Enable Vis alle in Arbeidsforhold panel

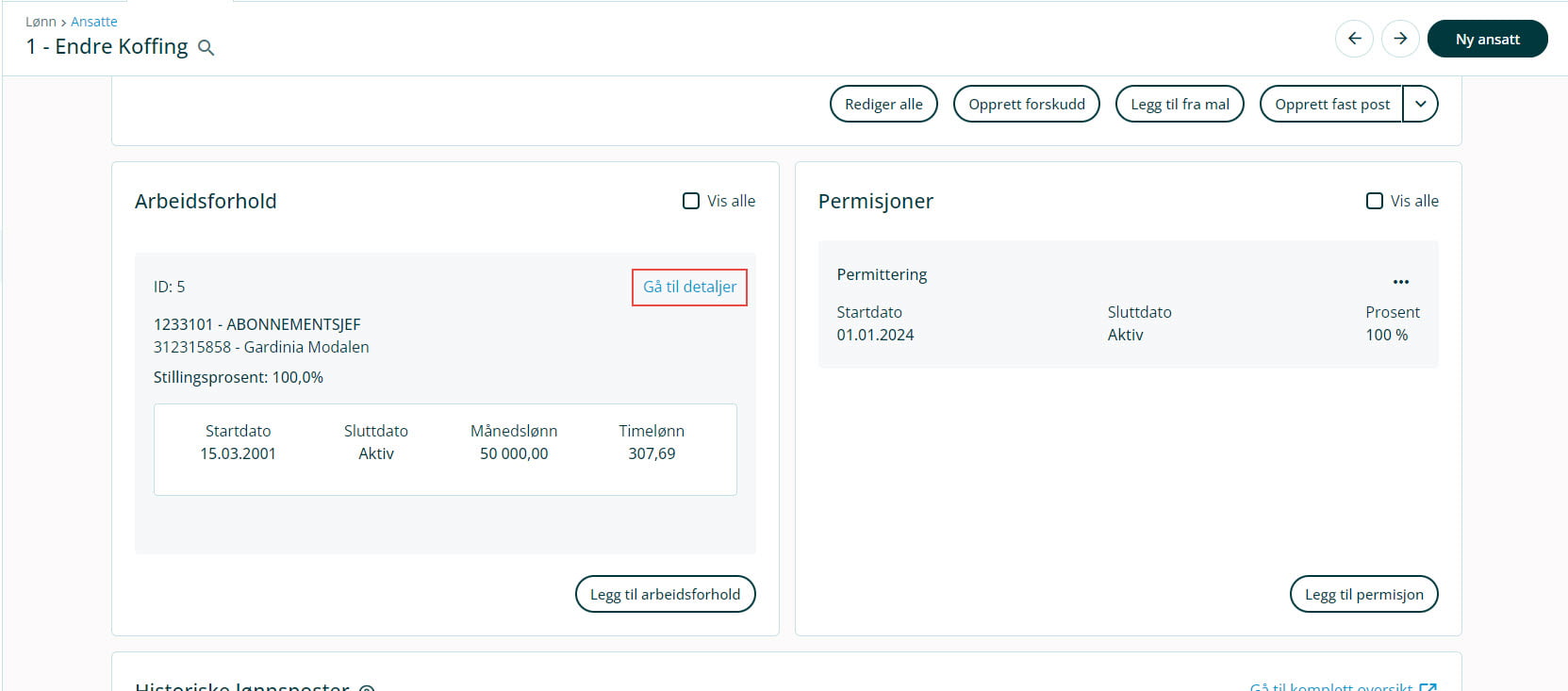point(691,201)
